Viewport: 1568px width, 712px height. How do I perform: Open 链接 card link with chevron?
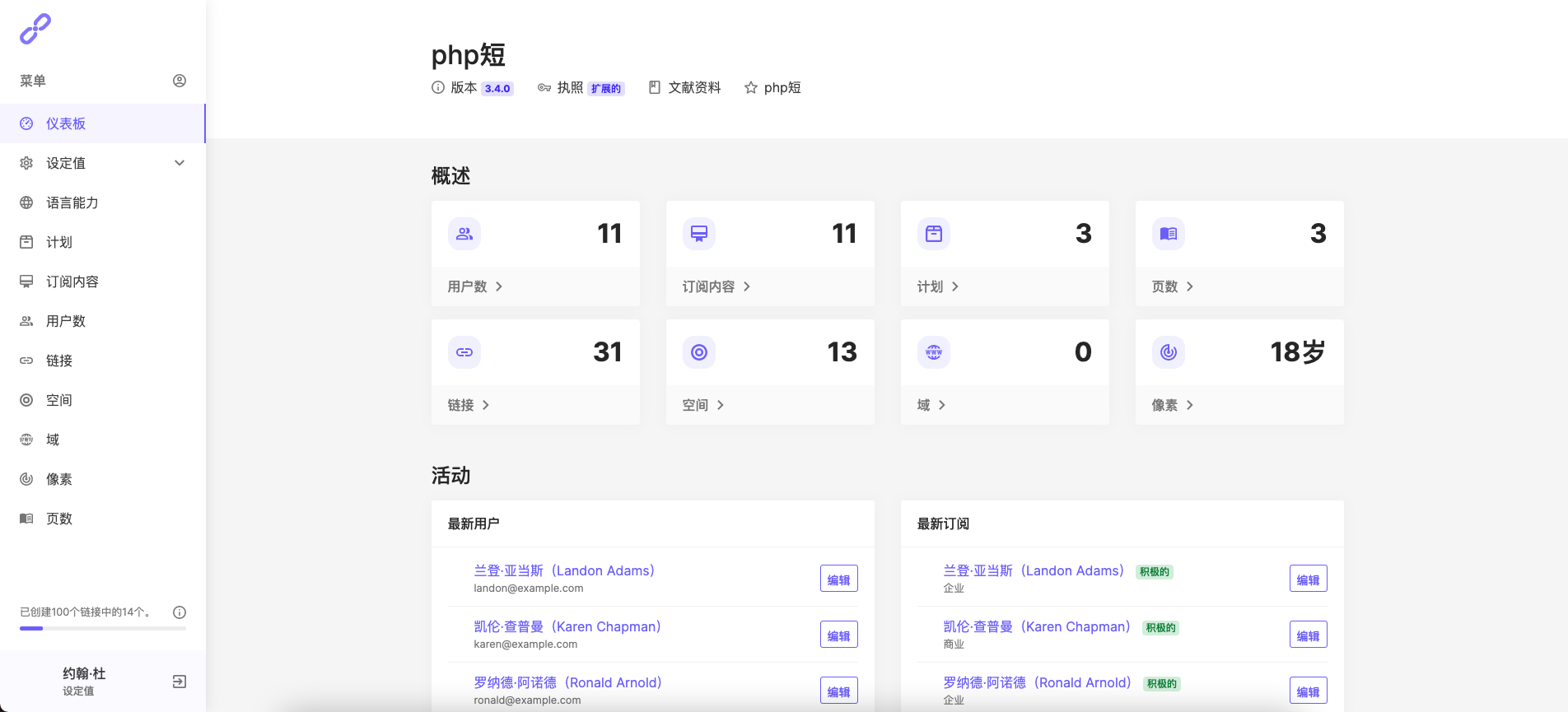coord(469,405)
